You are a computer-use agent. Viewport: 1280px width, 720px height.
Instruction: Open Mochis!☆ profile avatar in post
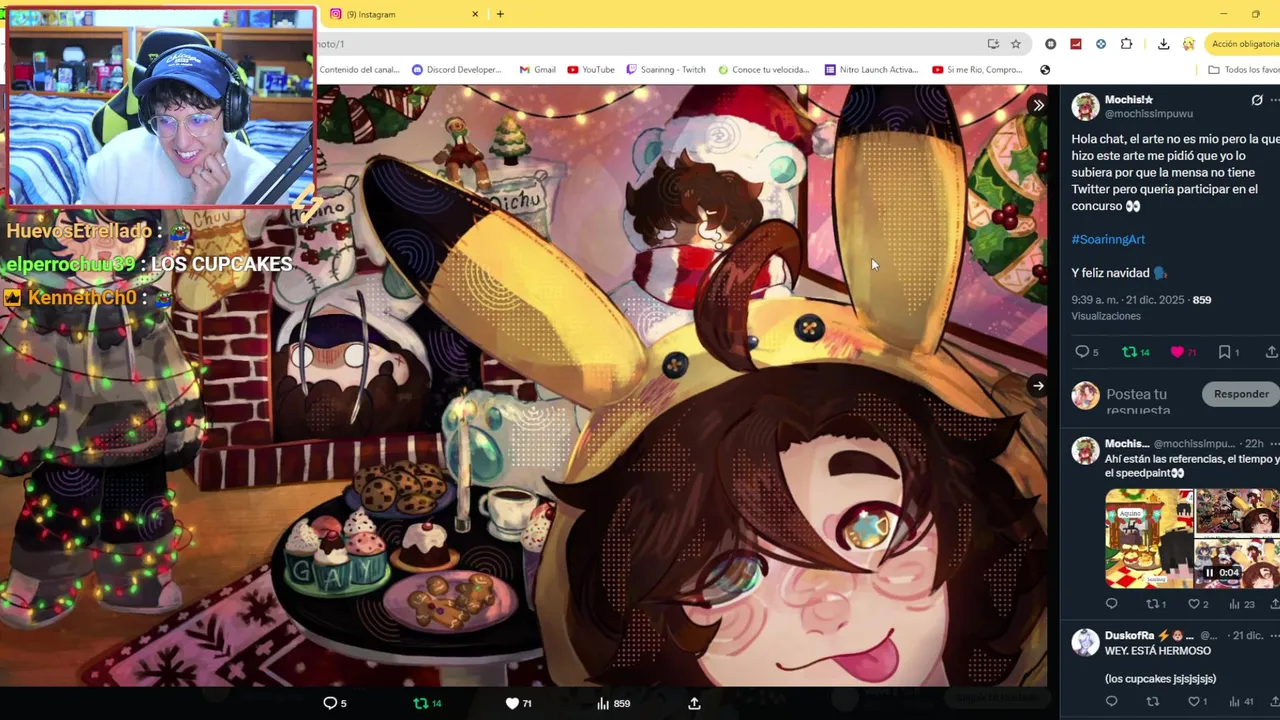pyautogui.click(x=1085, y=106)
